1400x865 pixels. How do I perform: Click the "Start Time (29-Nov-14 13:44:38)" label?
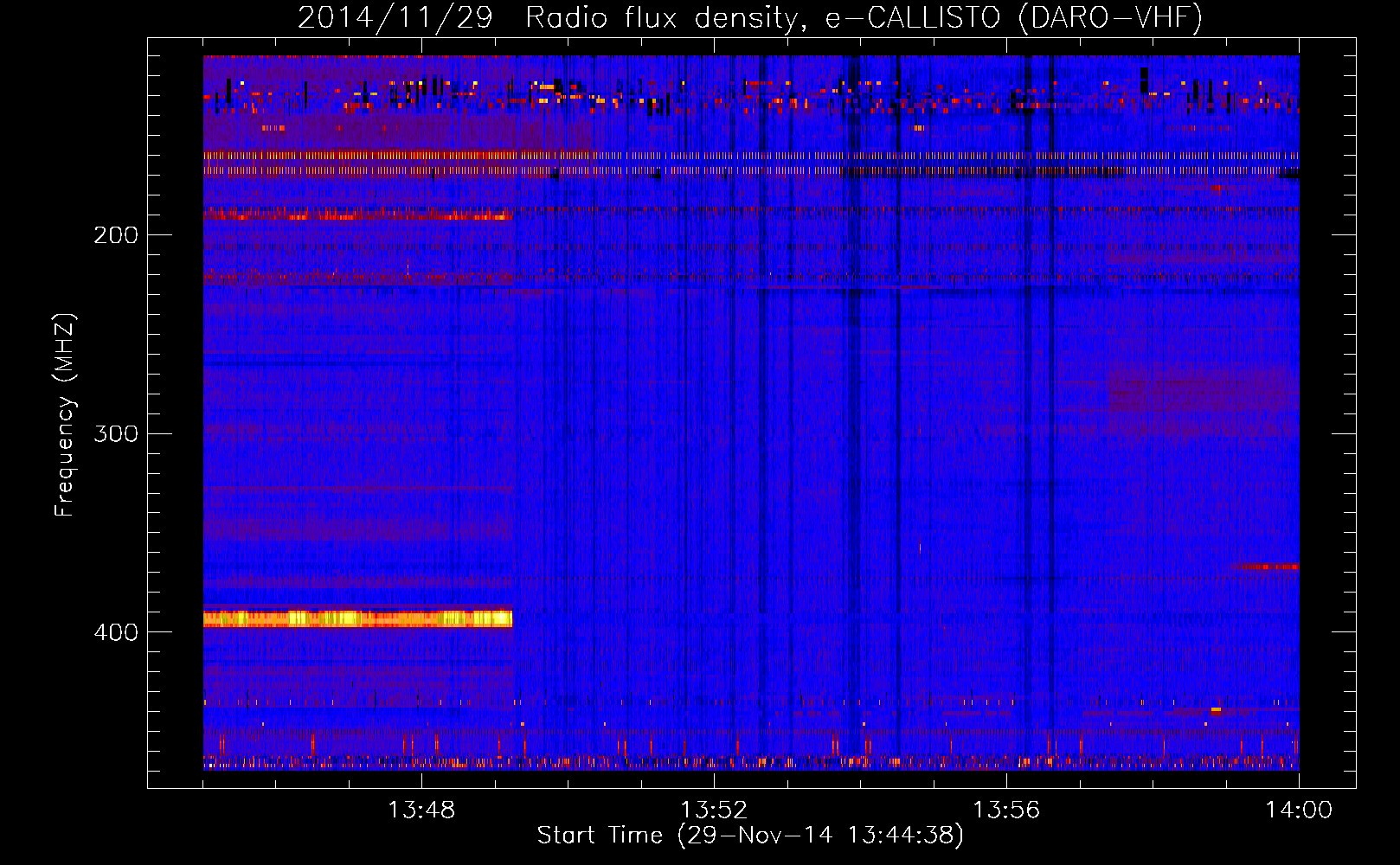pyautogui.click(x=750, y=836)
